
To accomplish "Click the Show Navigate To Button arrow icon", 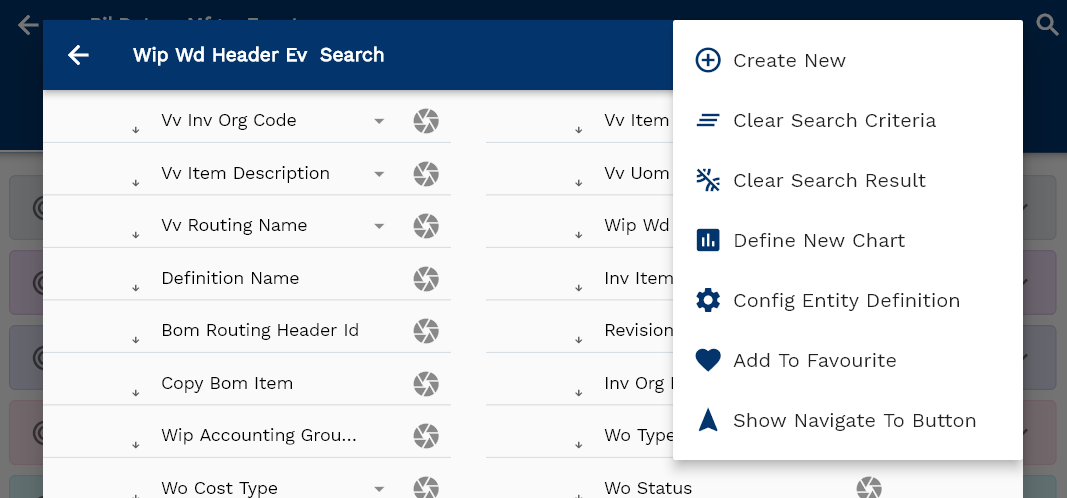I will 708,420.
